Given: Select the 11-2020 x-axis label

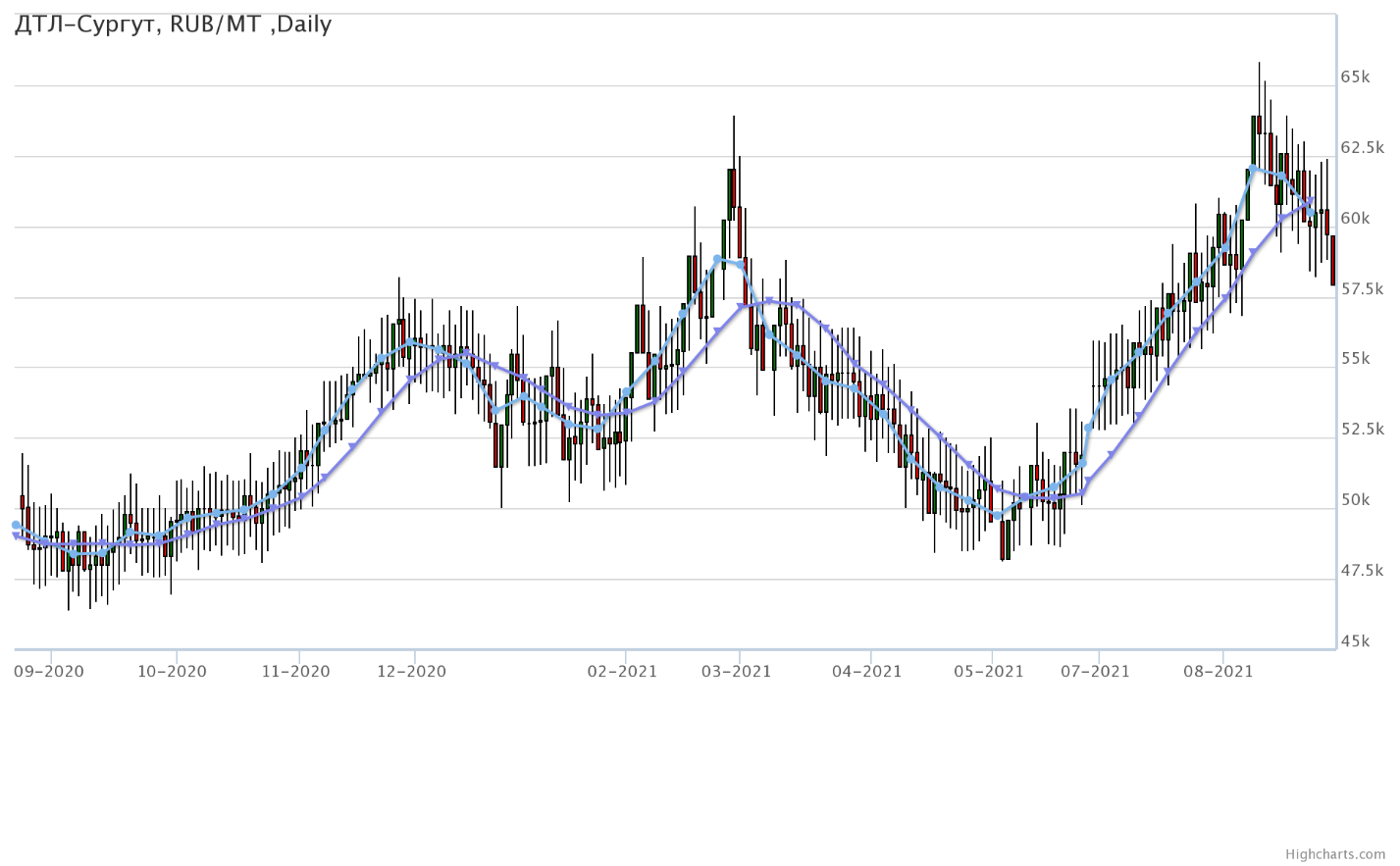Looking at the screenshot, I should tap(295, 672).
